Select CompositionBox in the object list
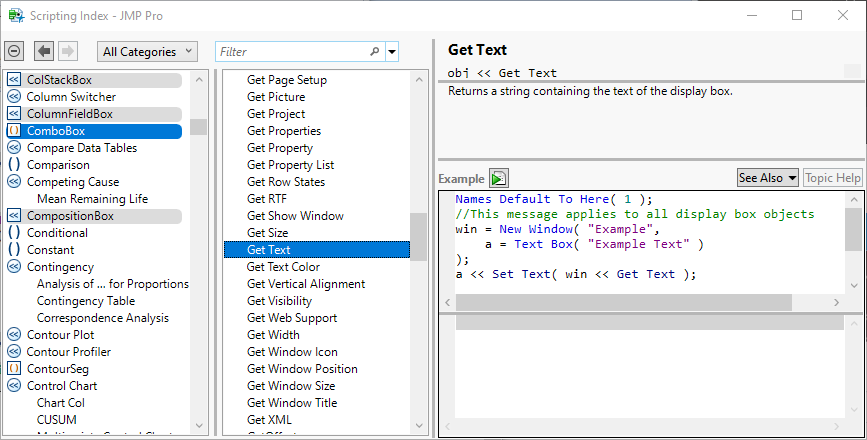Viewport: 867px width, 440px height. 70,216
